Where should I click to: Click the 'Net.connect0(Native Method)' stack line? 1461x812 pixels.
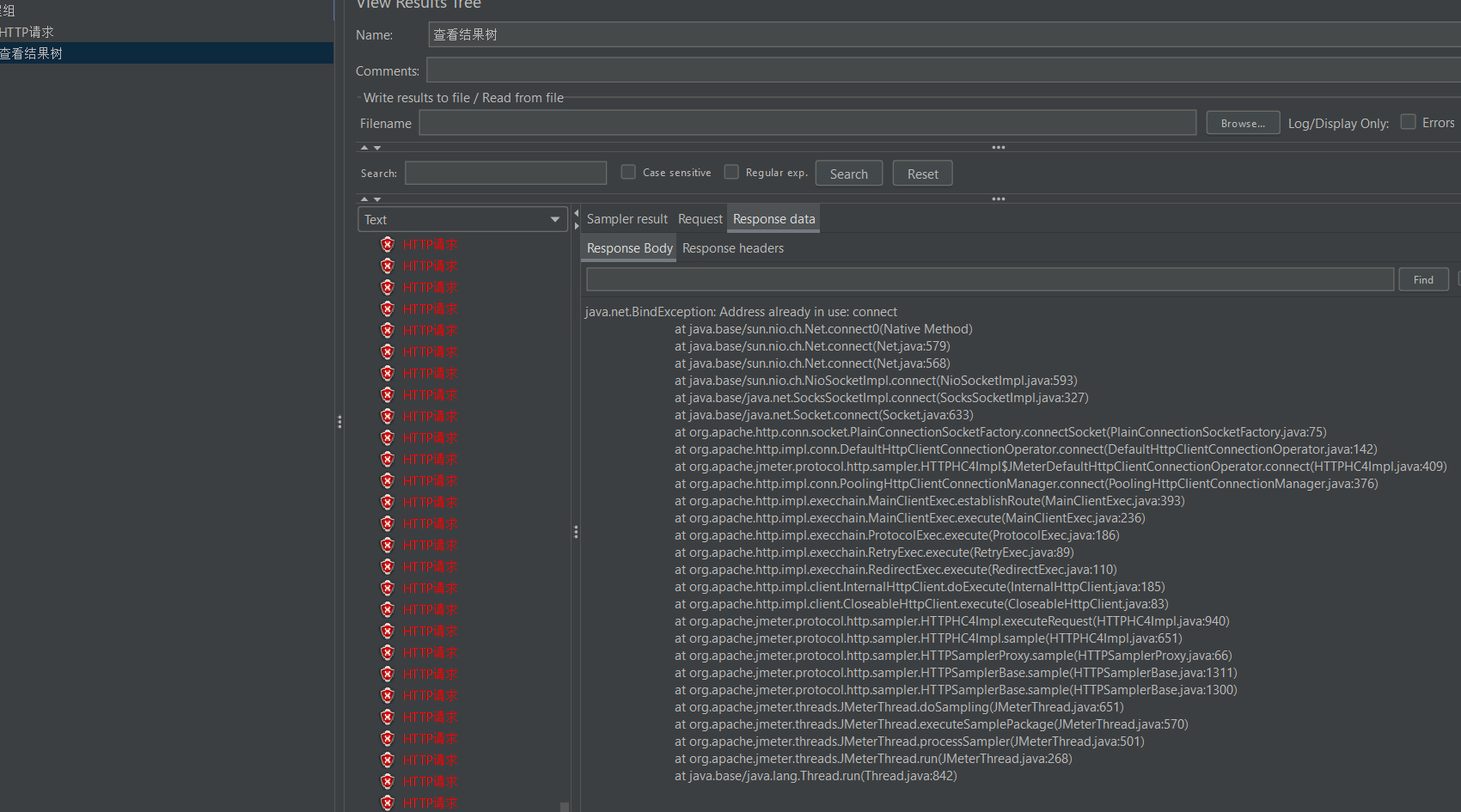pyautogui.click(x=823, y=329)
